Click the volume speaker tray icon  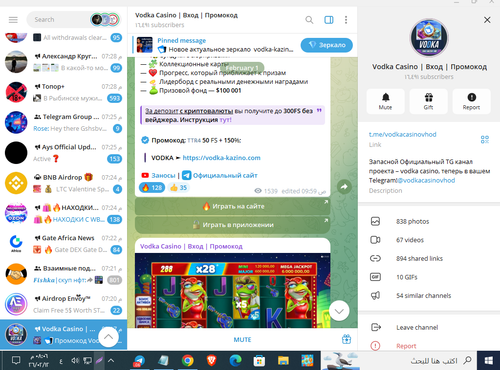(x=75, y=360)
